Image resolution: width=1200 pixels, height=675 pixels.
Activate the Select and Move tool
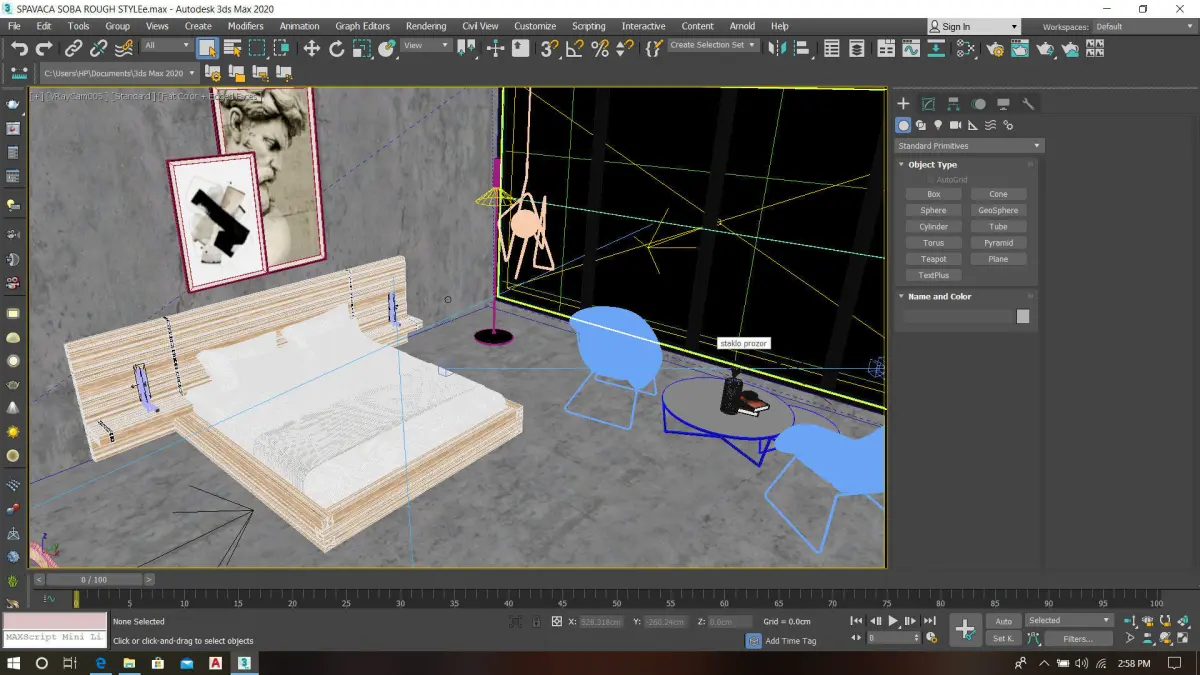(x=311, y=48)
